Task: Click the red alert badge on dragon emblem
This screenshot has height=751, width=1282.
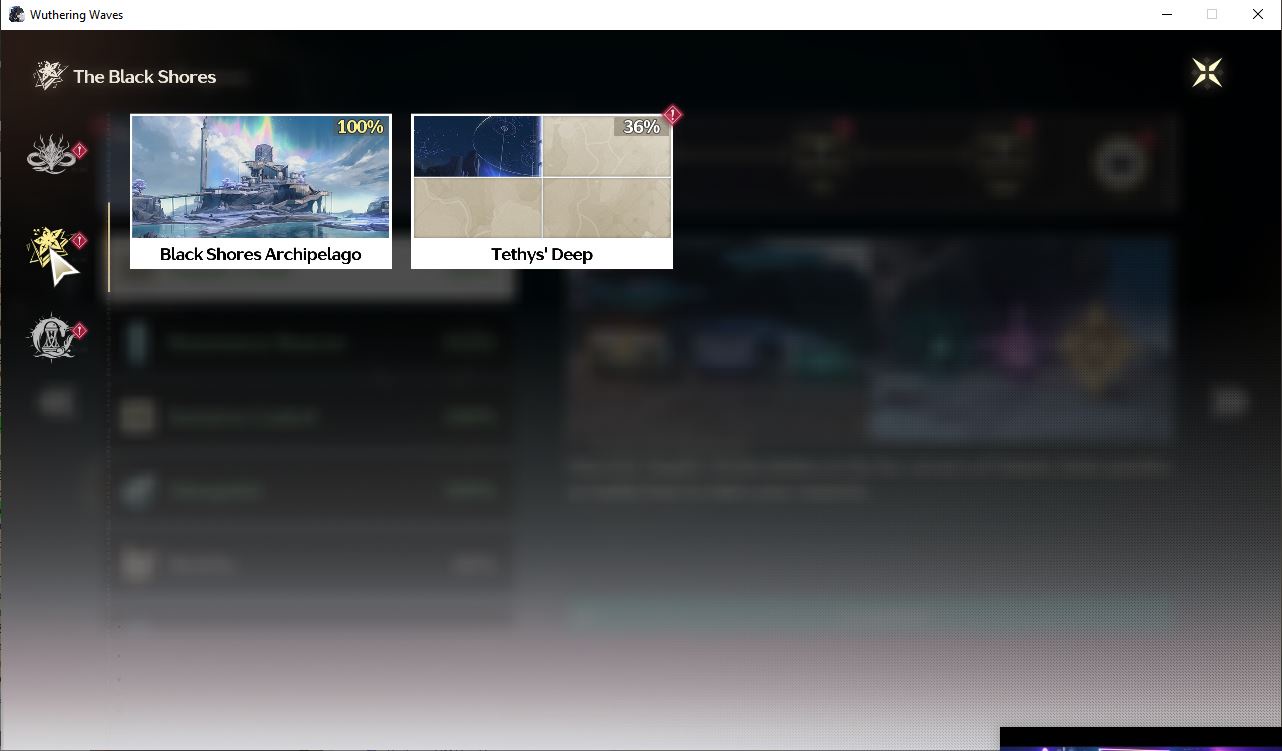Action: 80,151
